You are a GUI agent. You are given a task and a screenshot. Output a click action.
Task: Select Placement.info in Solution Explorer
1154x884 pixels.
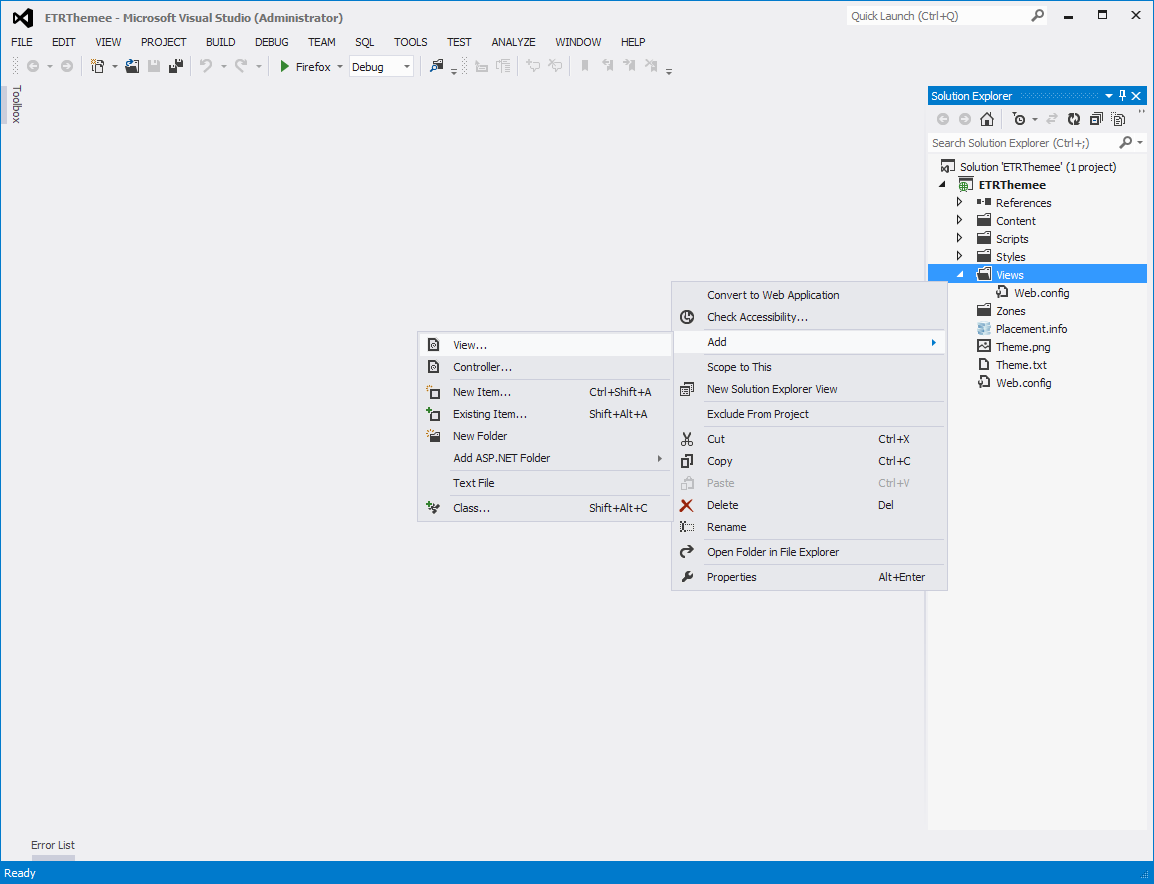pyautogui.click(x=1031, y=329)
